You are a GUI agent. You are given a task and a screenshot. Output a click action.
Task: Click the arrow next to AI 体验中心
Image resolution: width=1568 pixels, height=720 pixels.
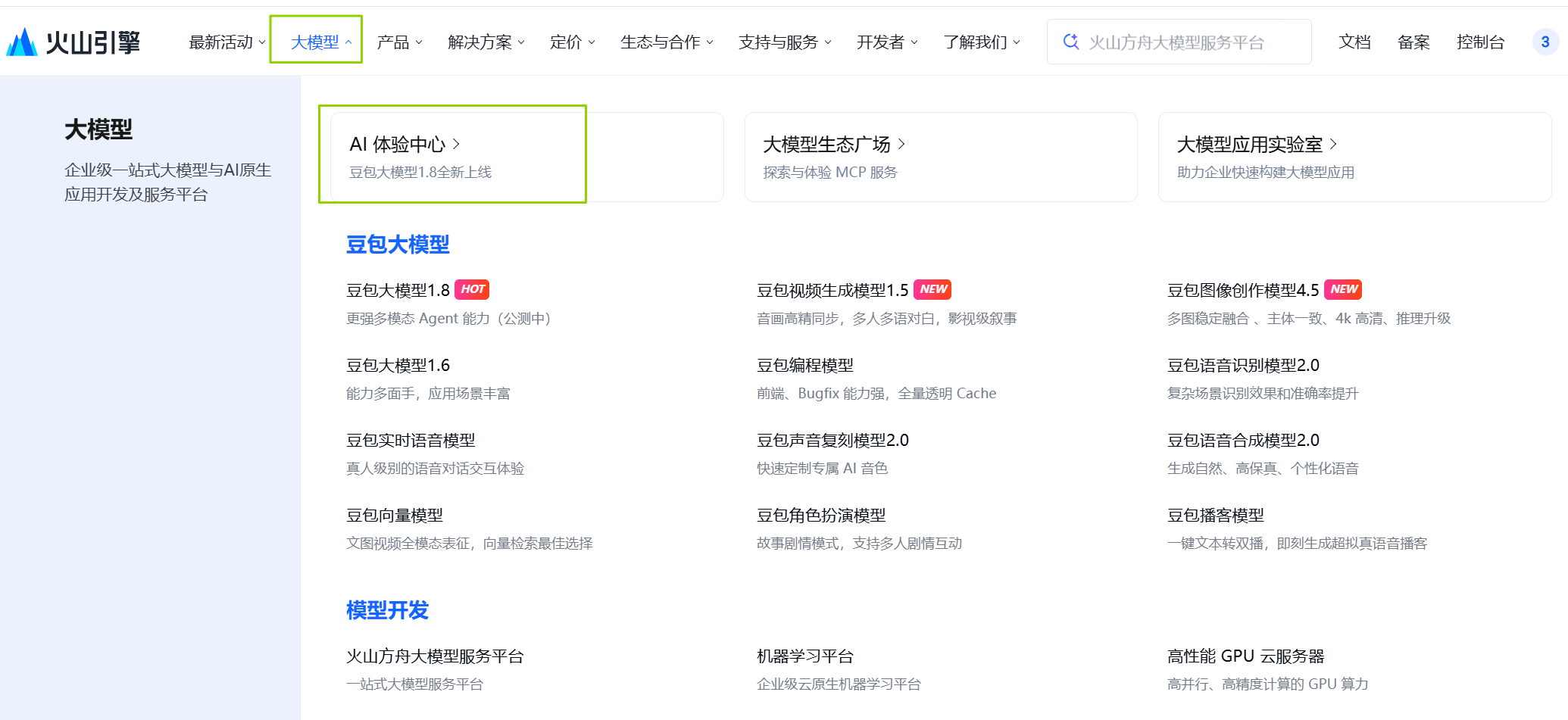coord(456,144)
